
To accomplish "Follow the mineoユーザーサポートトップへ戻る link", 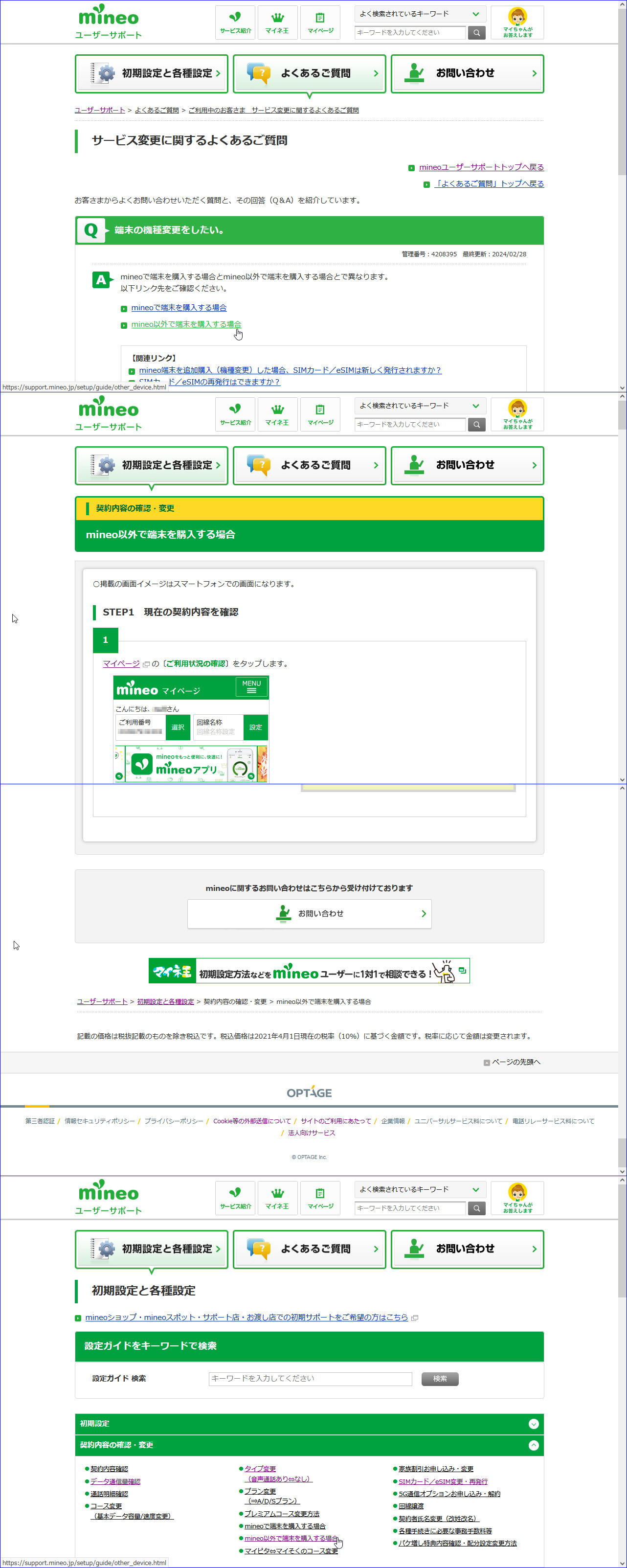I will [x=481, y=167].
